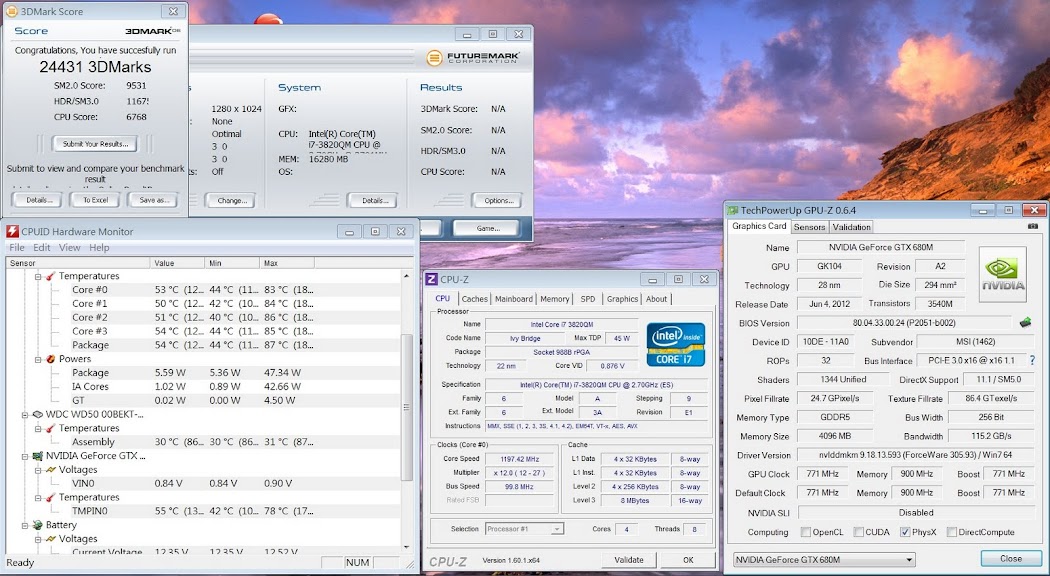Open the Processor #1 selection dropdown
This screenshot has width=1050, height=576.
coord(556,529)
